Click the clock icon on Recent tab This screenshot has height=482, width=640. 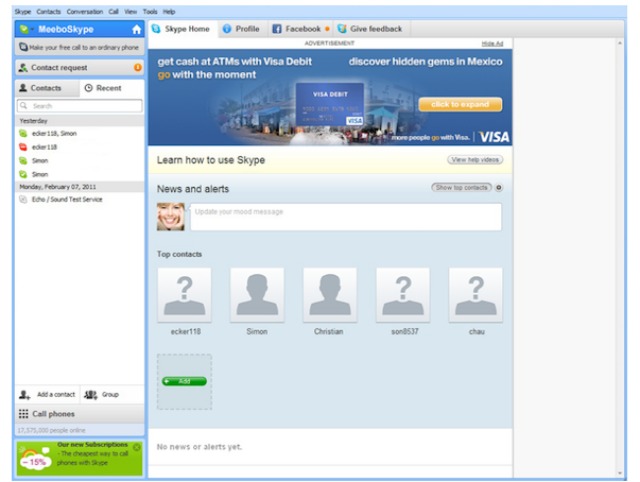point(89,88)
